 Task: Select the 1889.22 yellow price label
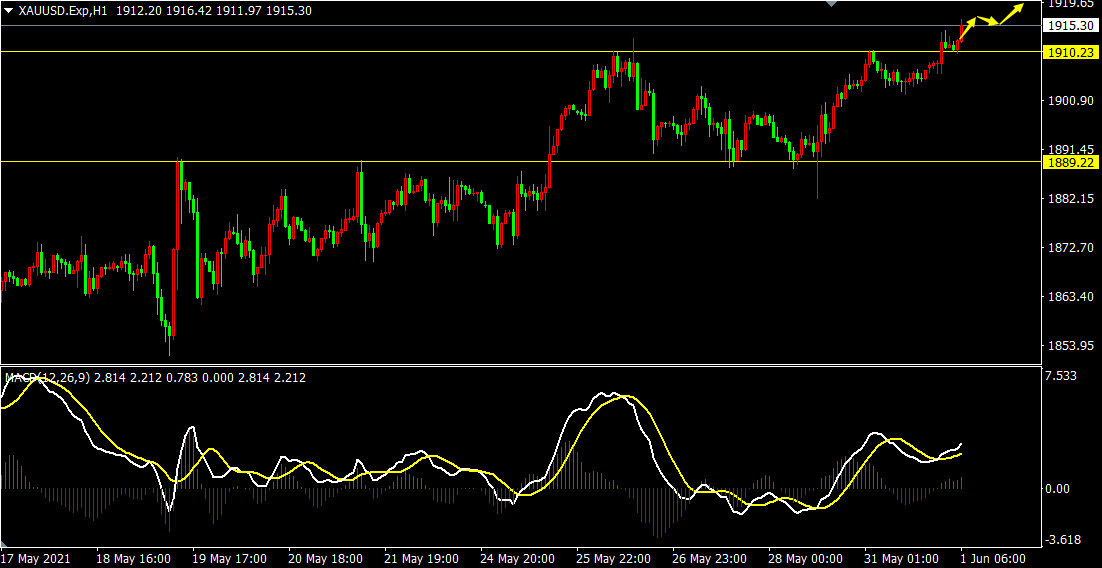coord(1069,162)
